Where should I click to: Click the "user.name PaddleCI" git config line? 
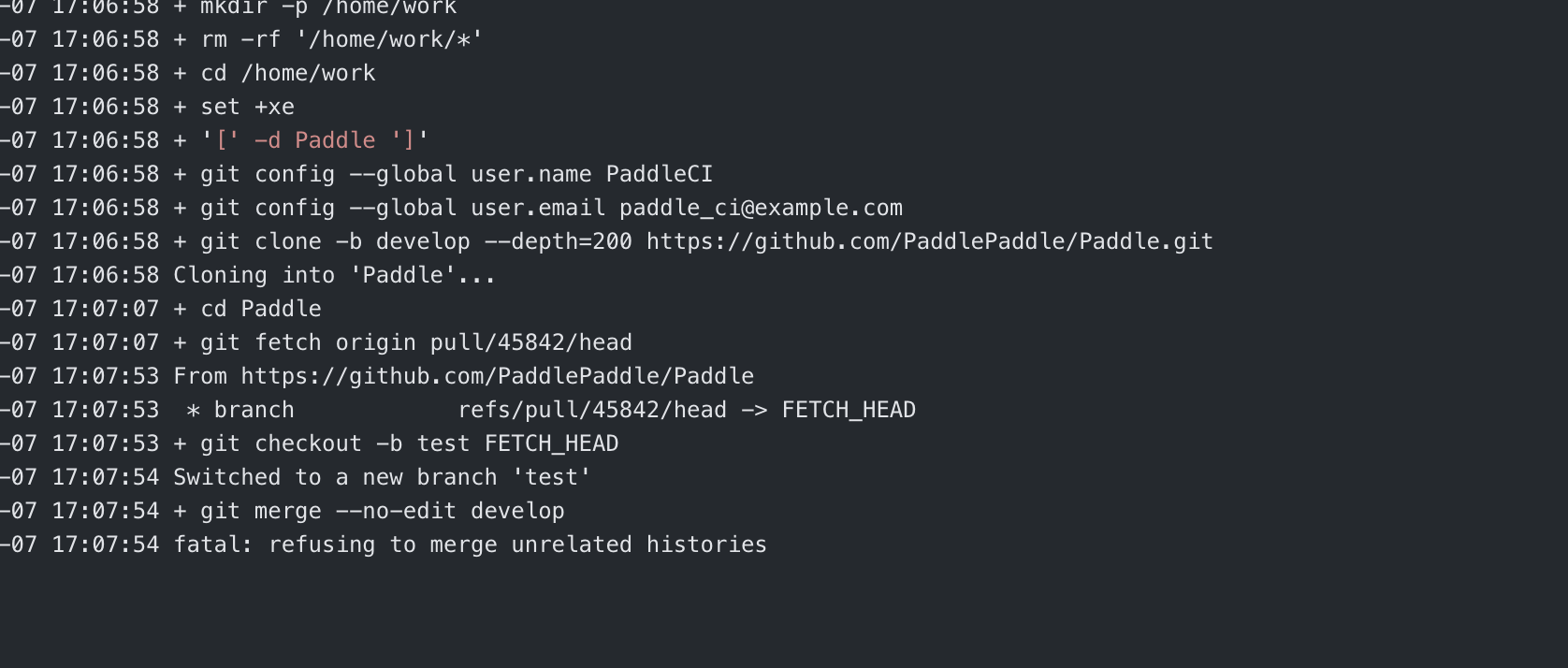(x=591, y=174)
